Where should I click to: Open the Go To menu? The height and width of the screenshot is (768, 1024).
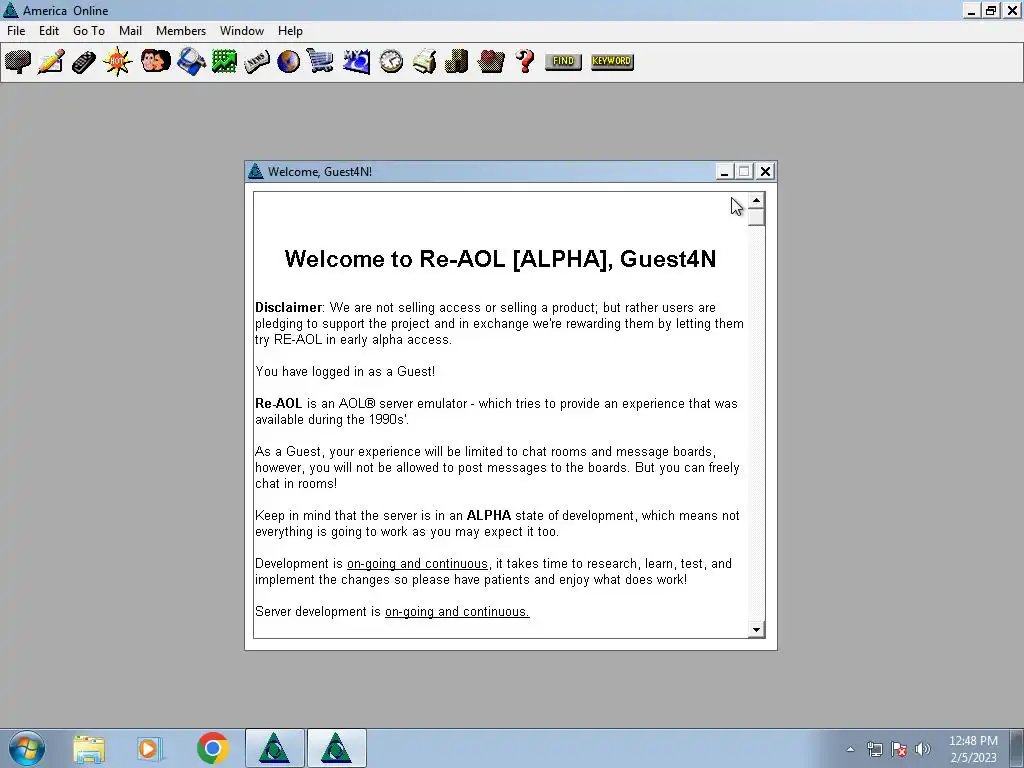point(89,31)
